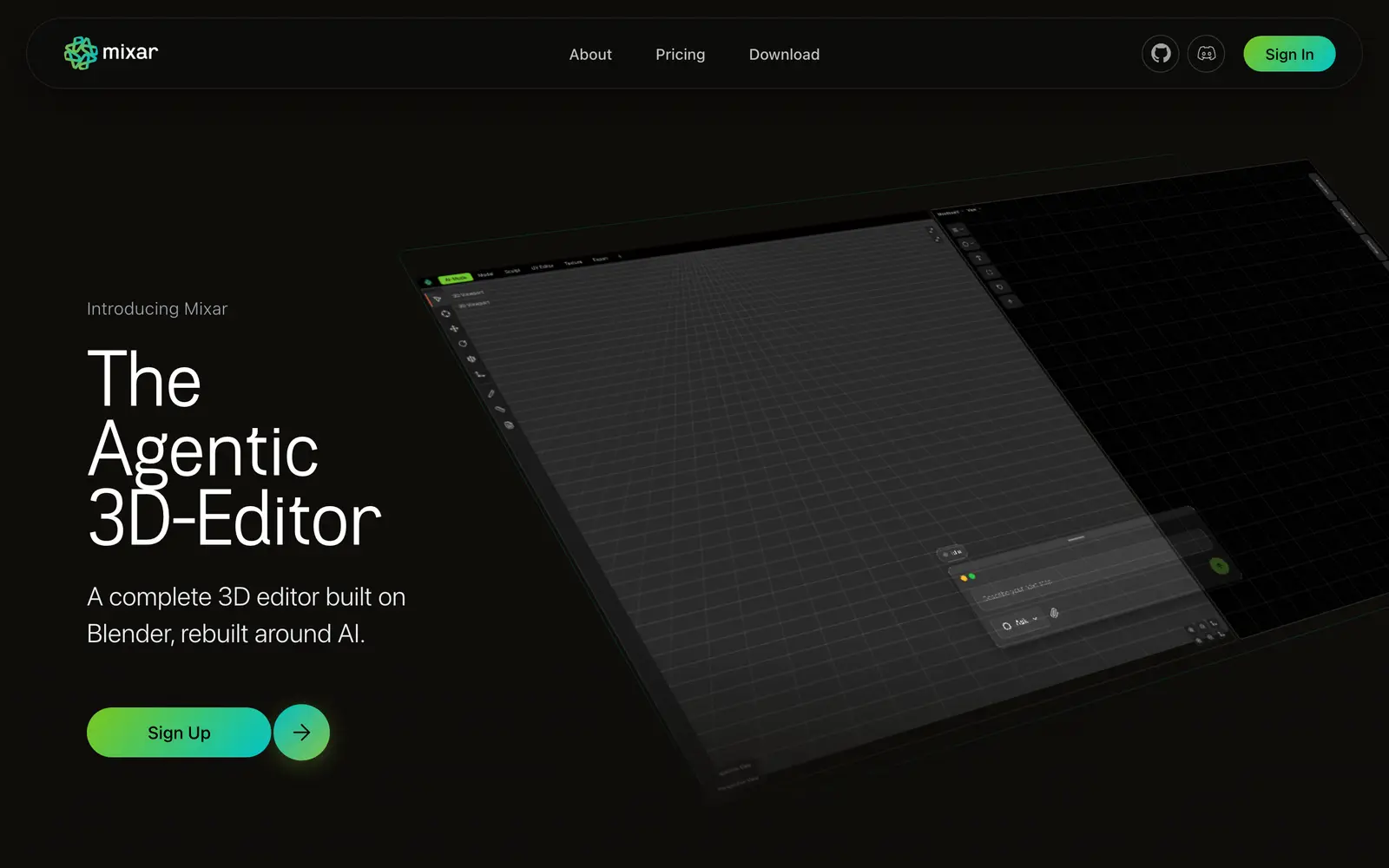
Task: Click the mixar logo in the header
Action: click(x=111, y=53)
